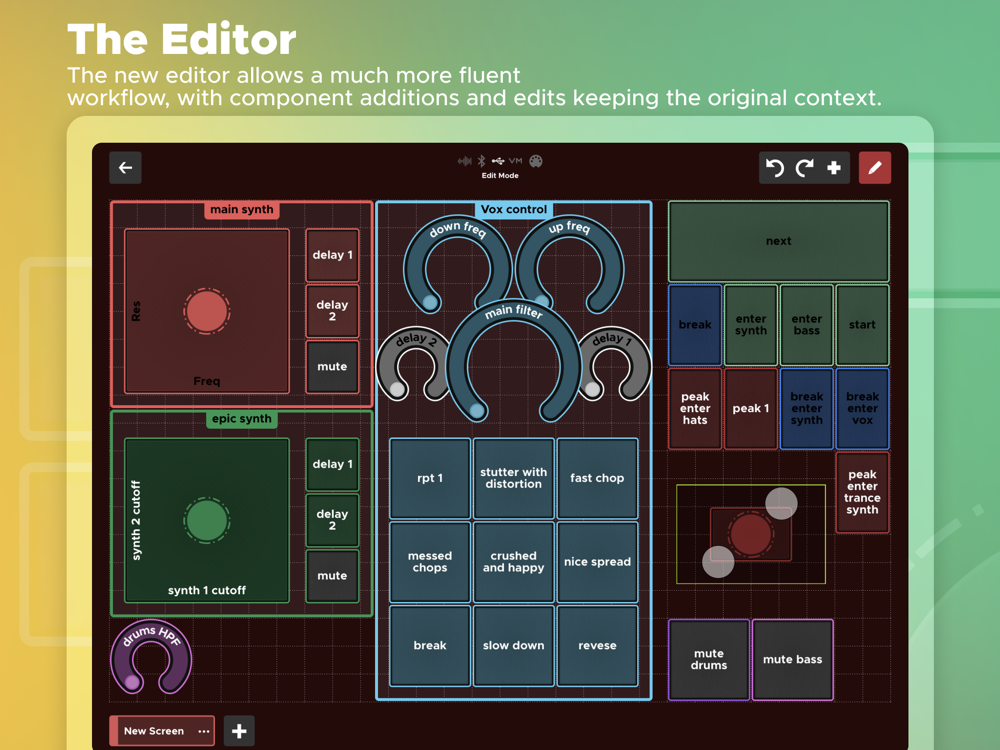
Task: Tap the blue break pad beside enter synth
Action: (695, 325)
